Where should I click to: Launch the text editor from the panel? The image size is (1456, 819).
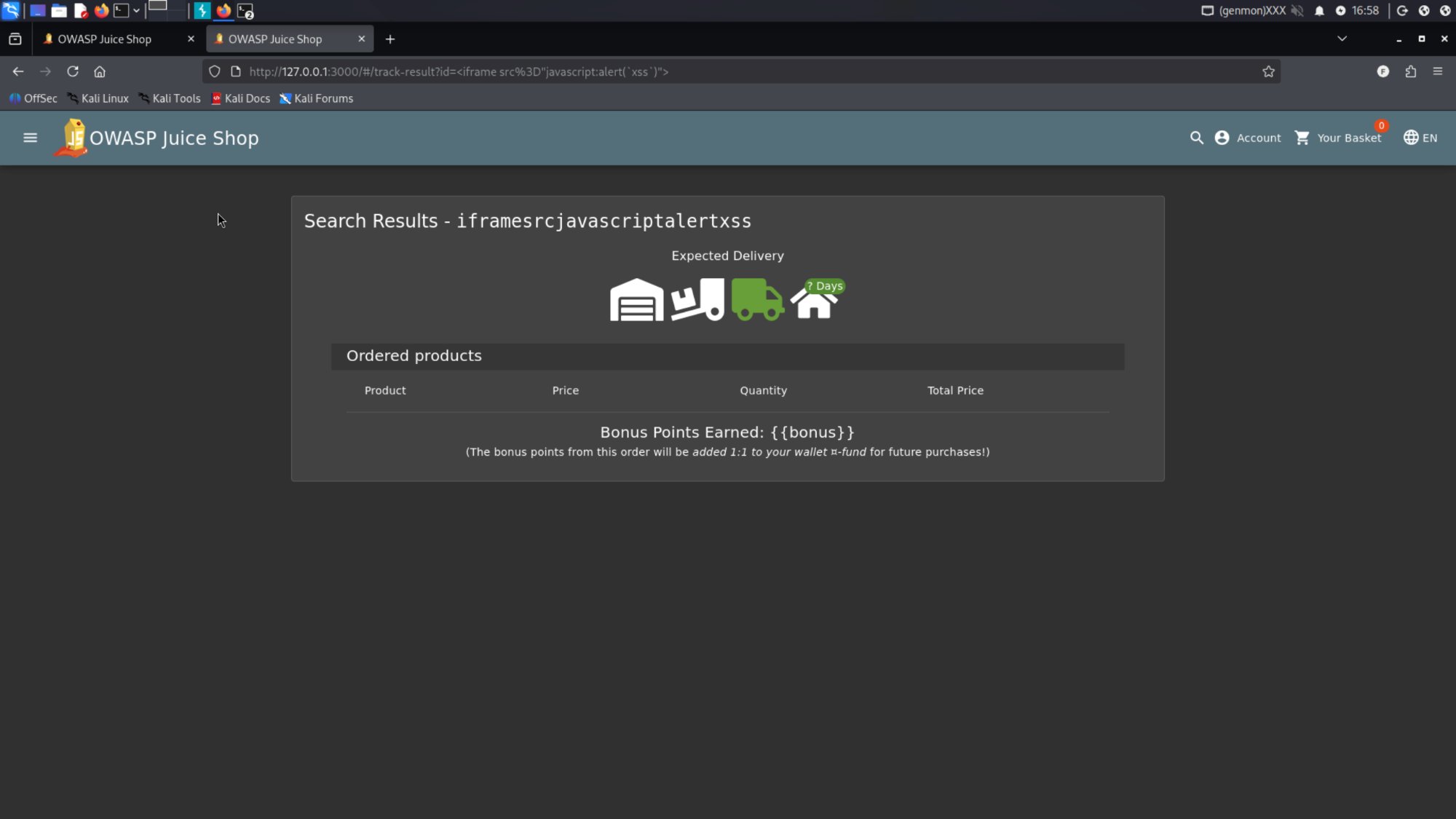[x=81, y=11]
